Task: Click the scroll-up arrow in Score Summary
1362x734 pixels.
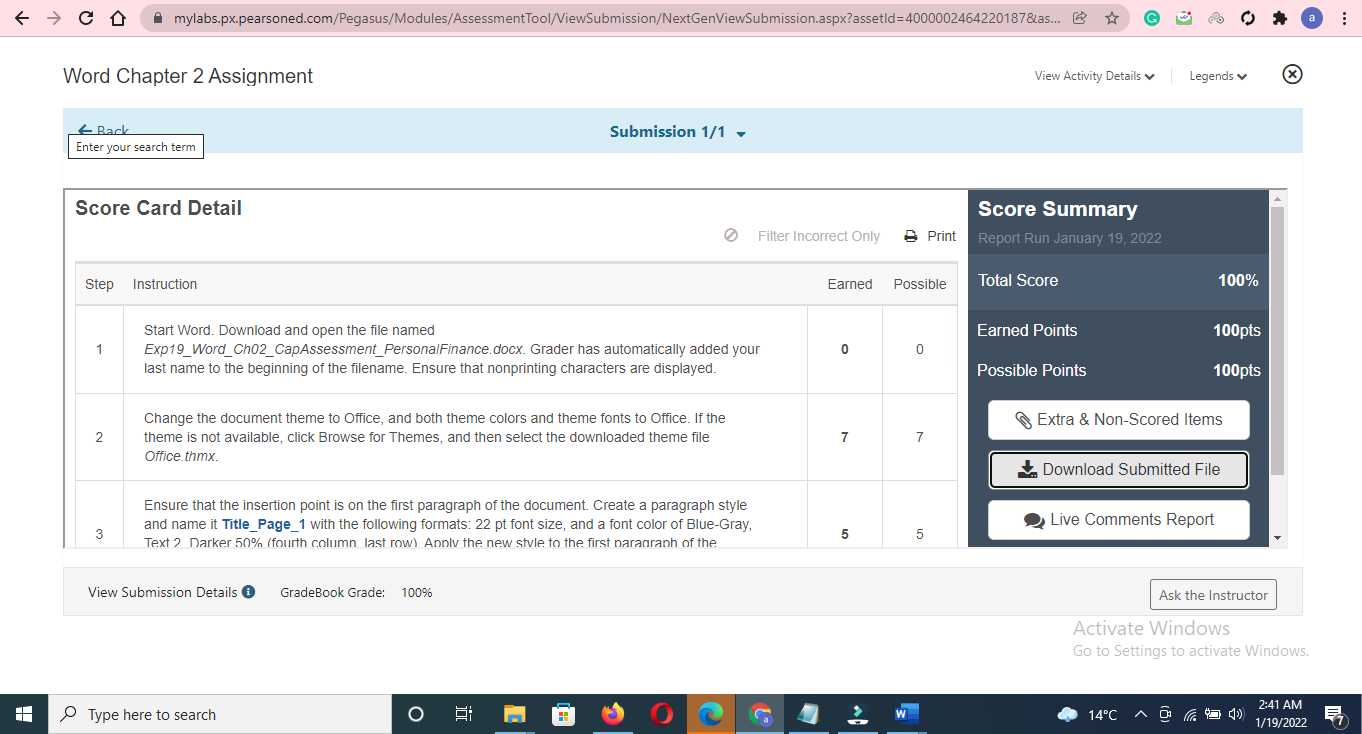Action: [x=1277, y=200]
